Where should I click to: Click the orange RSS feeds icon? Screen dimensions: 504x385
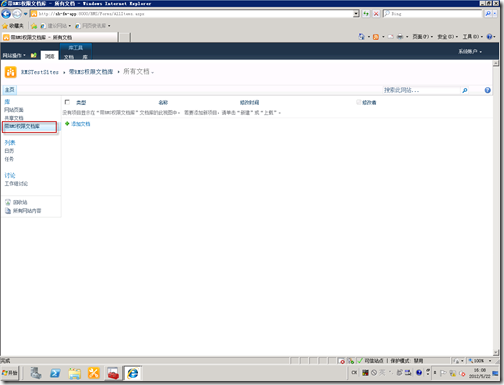point(376,37)
